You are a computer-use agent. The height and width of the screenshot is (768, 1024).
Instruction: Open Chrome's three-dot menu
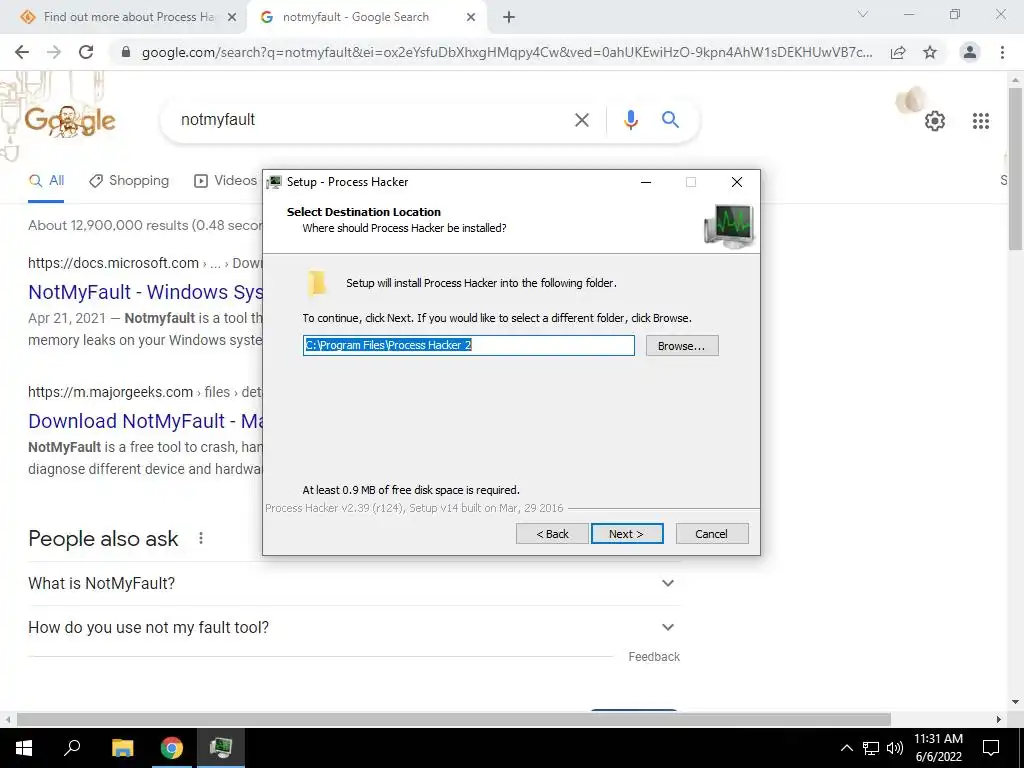[1002, 52]
